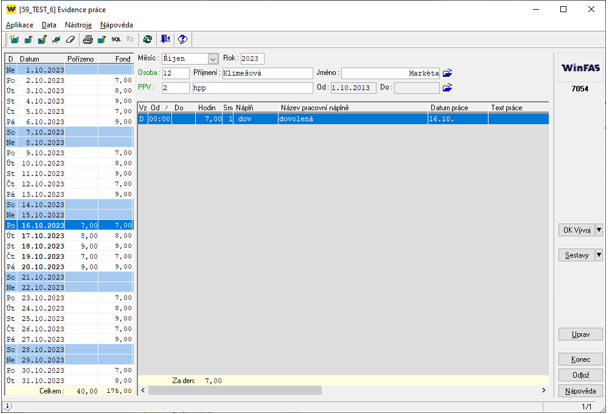Open the arrow next to Sestavy
Viewport: 608px width, 414px height.
pos(599,255)
